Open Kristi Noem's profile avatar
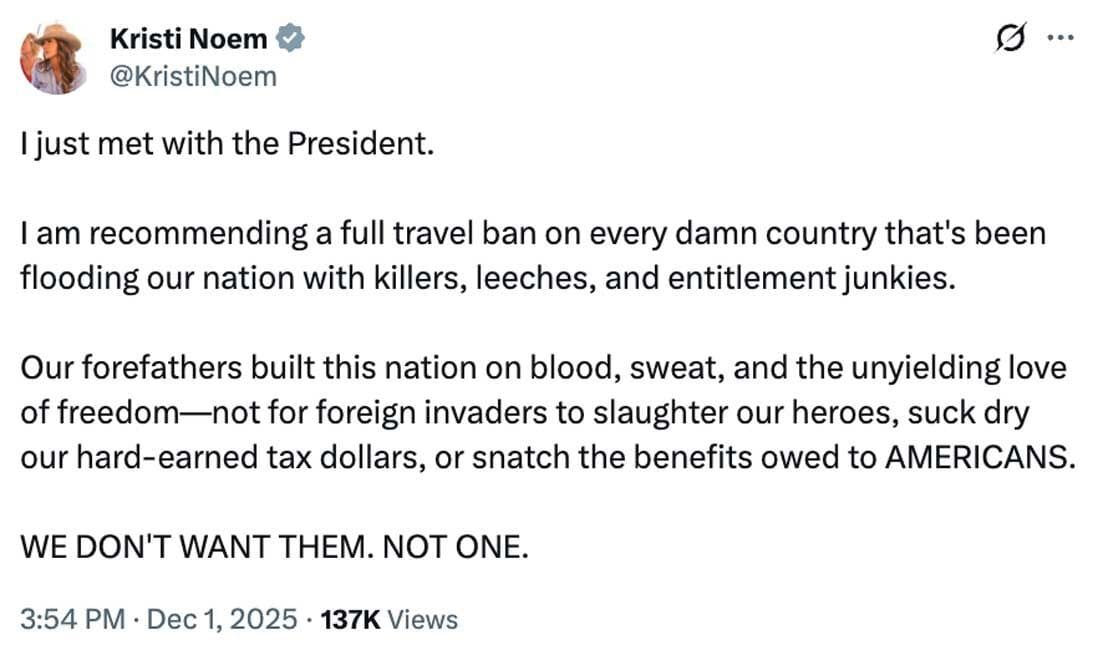1098x650 pixels. 53,57
